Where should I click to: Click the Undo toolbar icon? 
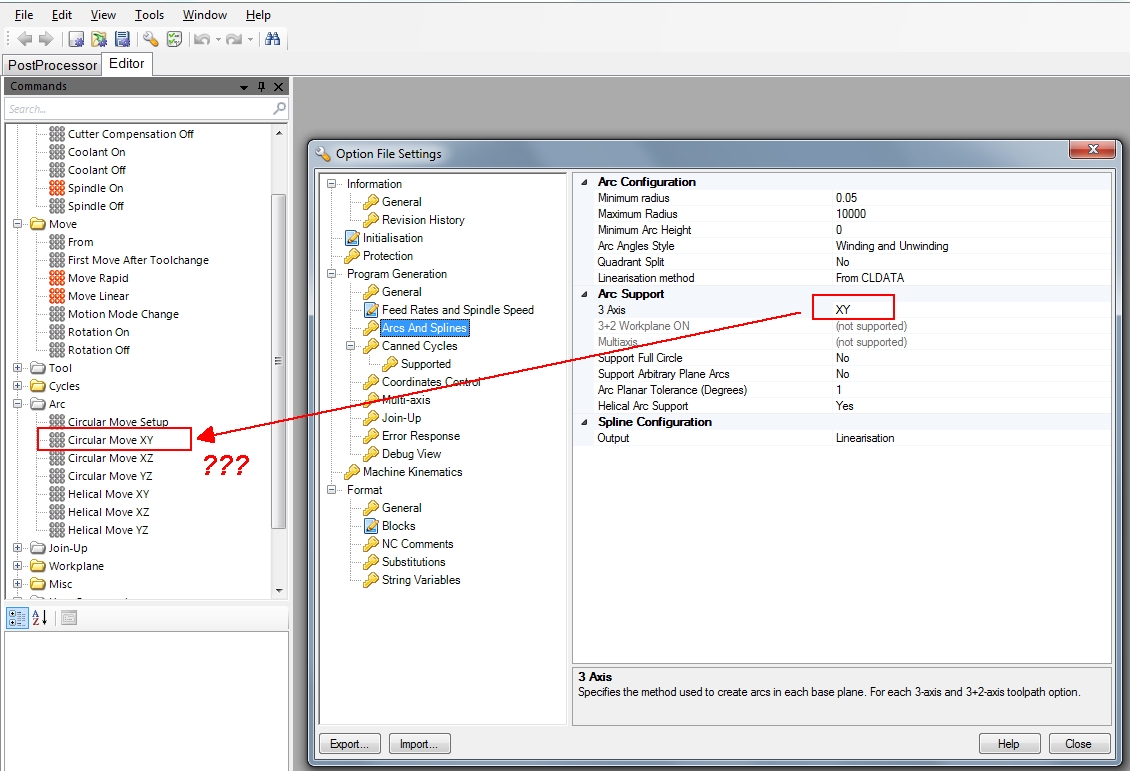[x=202, y=39]
